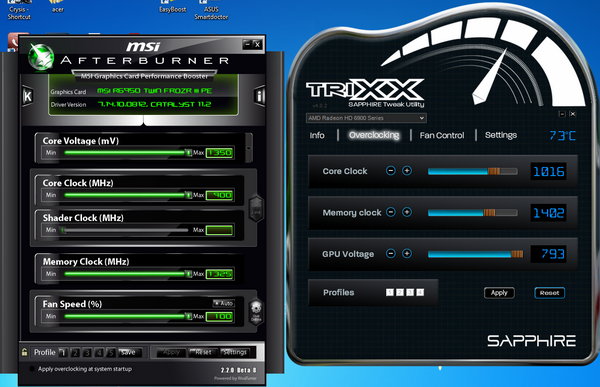Select TRIXX profile 2
The width and height of the screenshot is (600, 387).
coord(400,292)
